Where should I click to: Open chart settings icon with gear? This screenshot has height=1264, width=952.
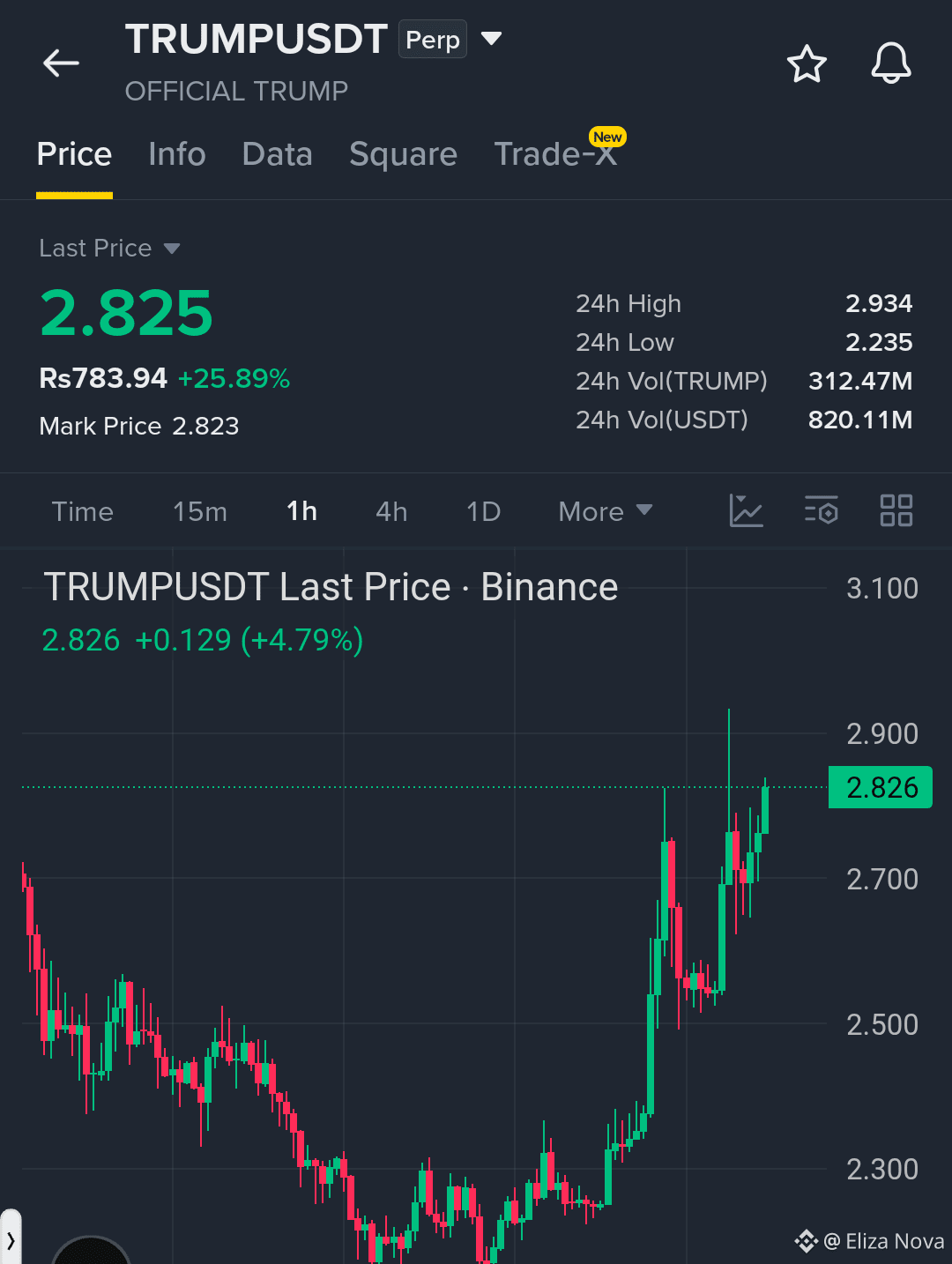(x=822, y=511)
